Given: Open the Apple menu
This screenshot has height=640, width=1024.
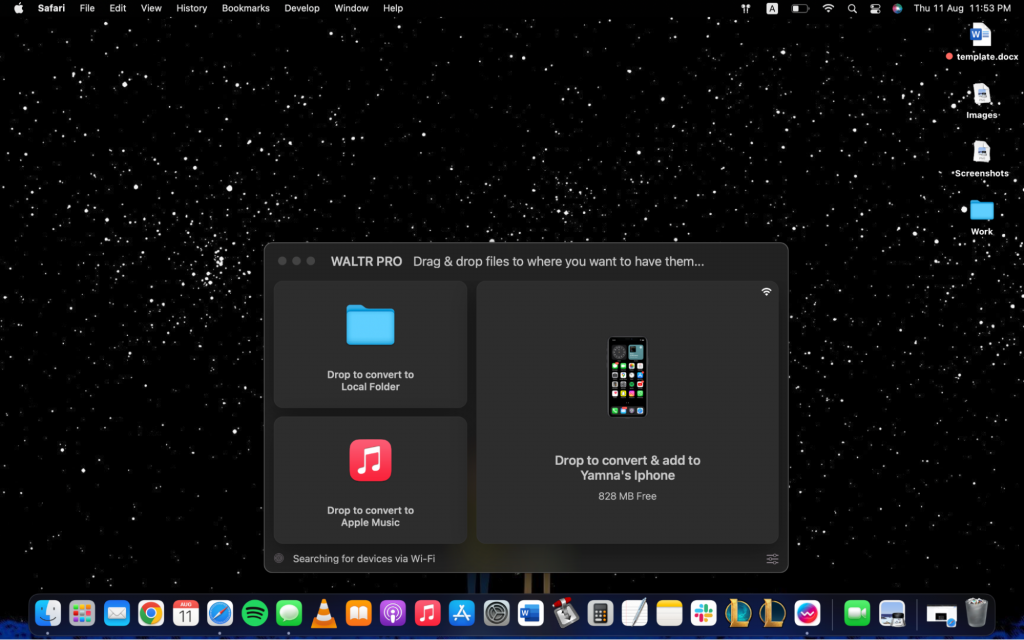Looking at the screenshot, I should pos(18,8).
